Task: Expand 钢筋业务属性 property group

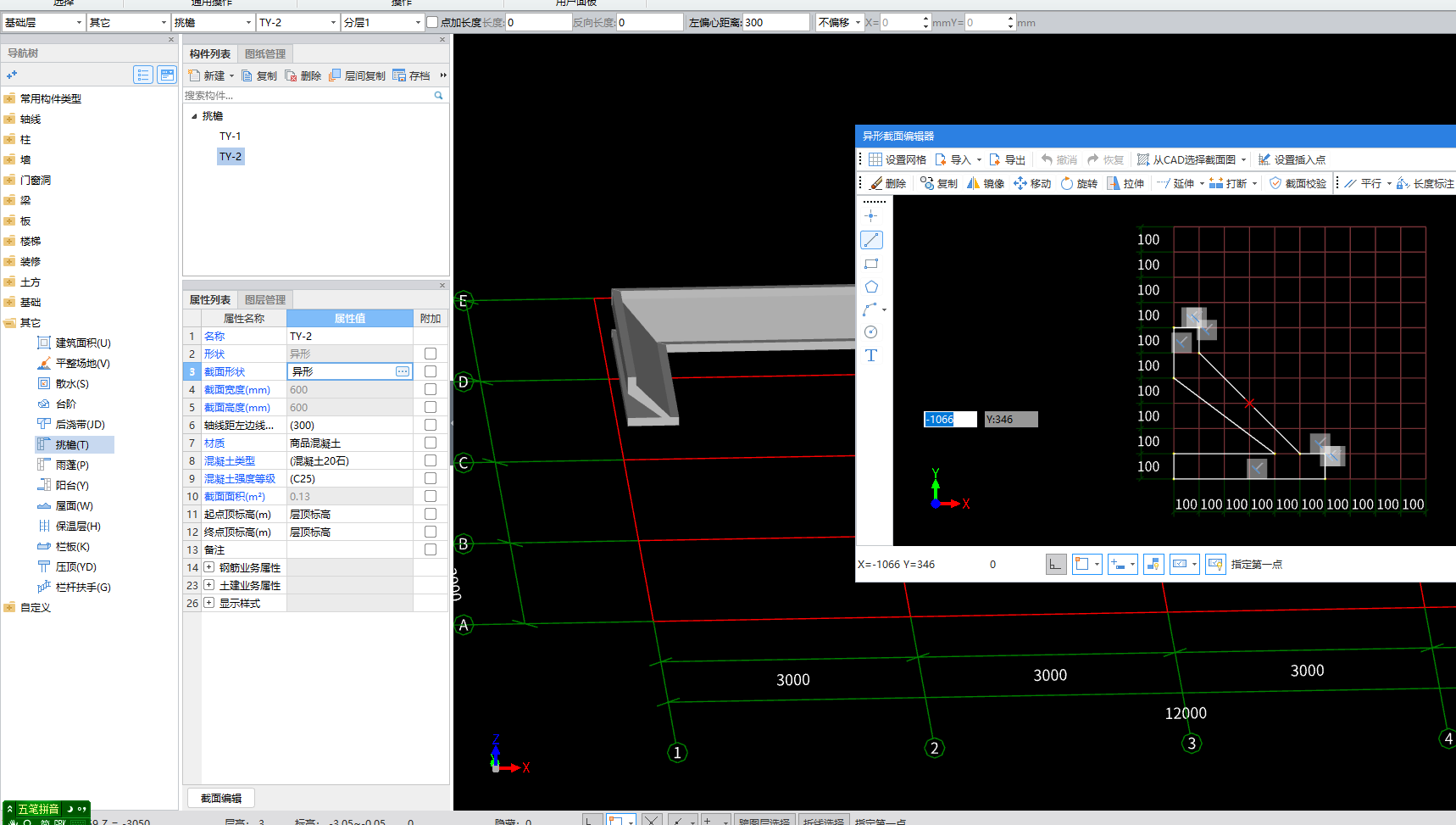Action: click(x=208, y=567)
